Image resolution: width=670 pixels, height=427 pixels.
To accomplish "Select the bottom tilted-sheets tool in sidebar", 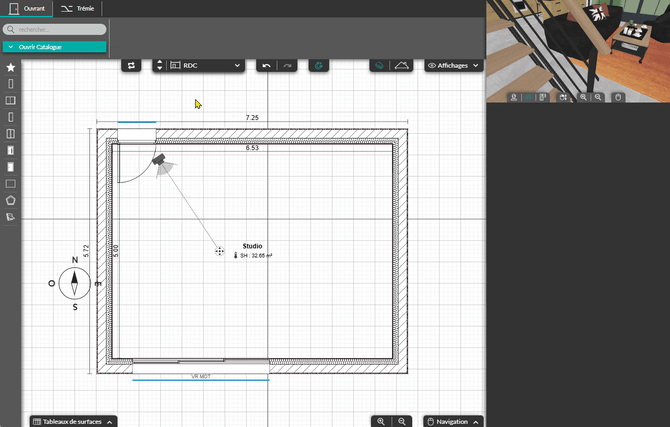I will click(11, 217).
